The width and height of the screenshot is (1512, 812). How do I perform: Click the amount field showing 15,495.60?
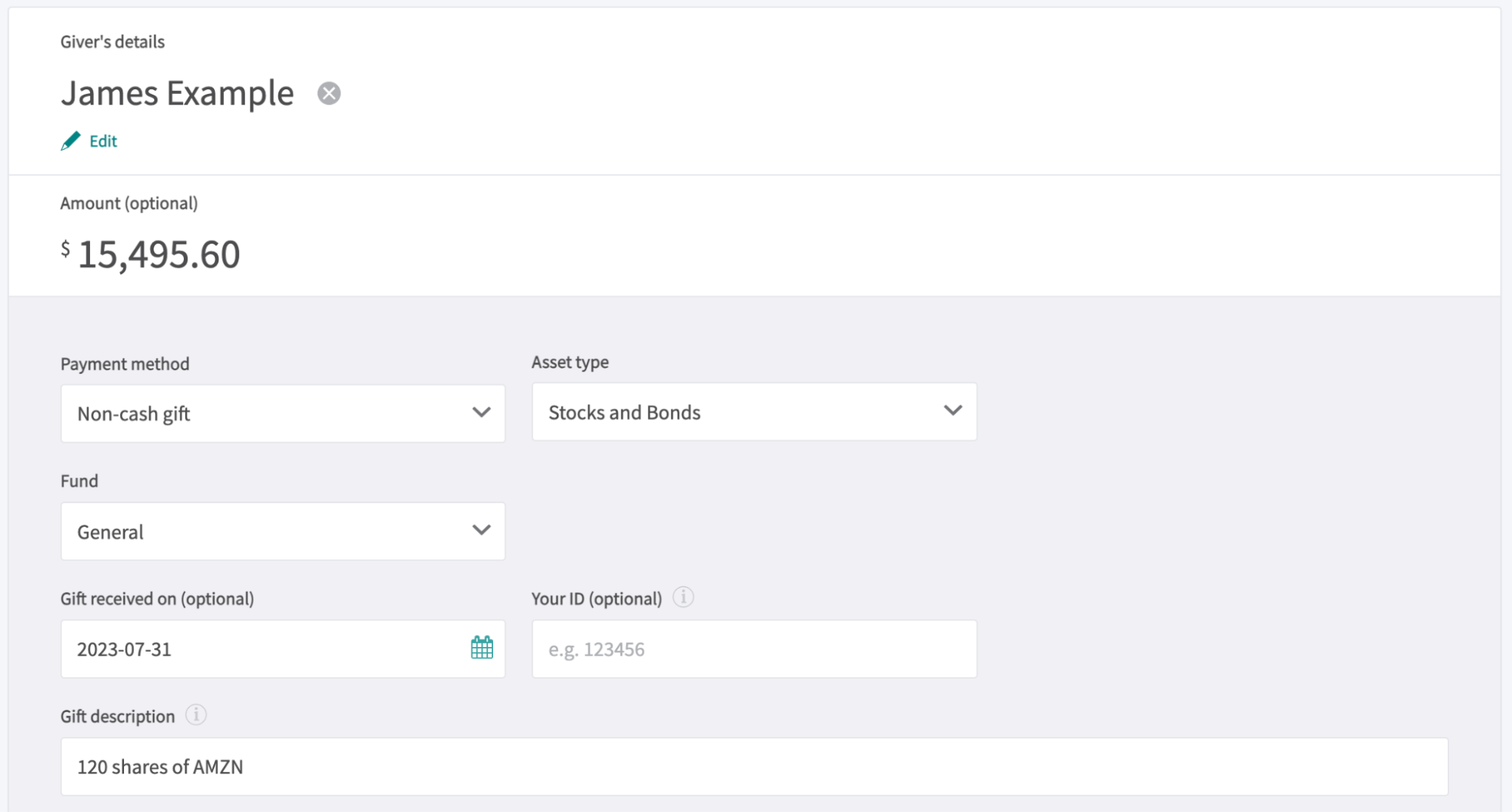pyautogui.click(x=159, y=254)
